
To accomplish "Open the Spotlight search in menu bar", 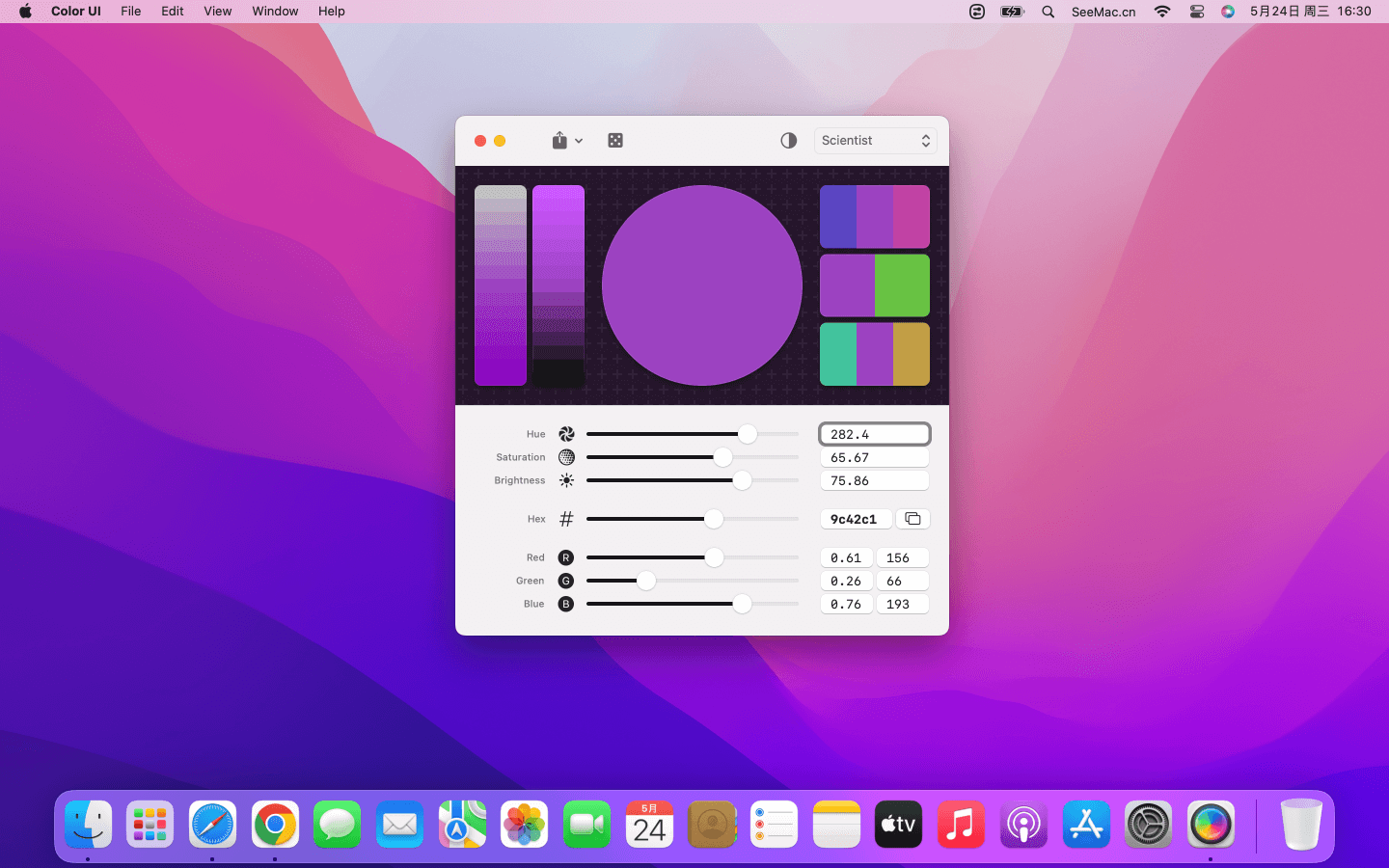I will click(x=1048, y=12).
